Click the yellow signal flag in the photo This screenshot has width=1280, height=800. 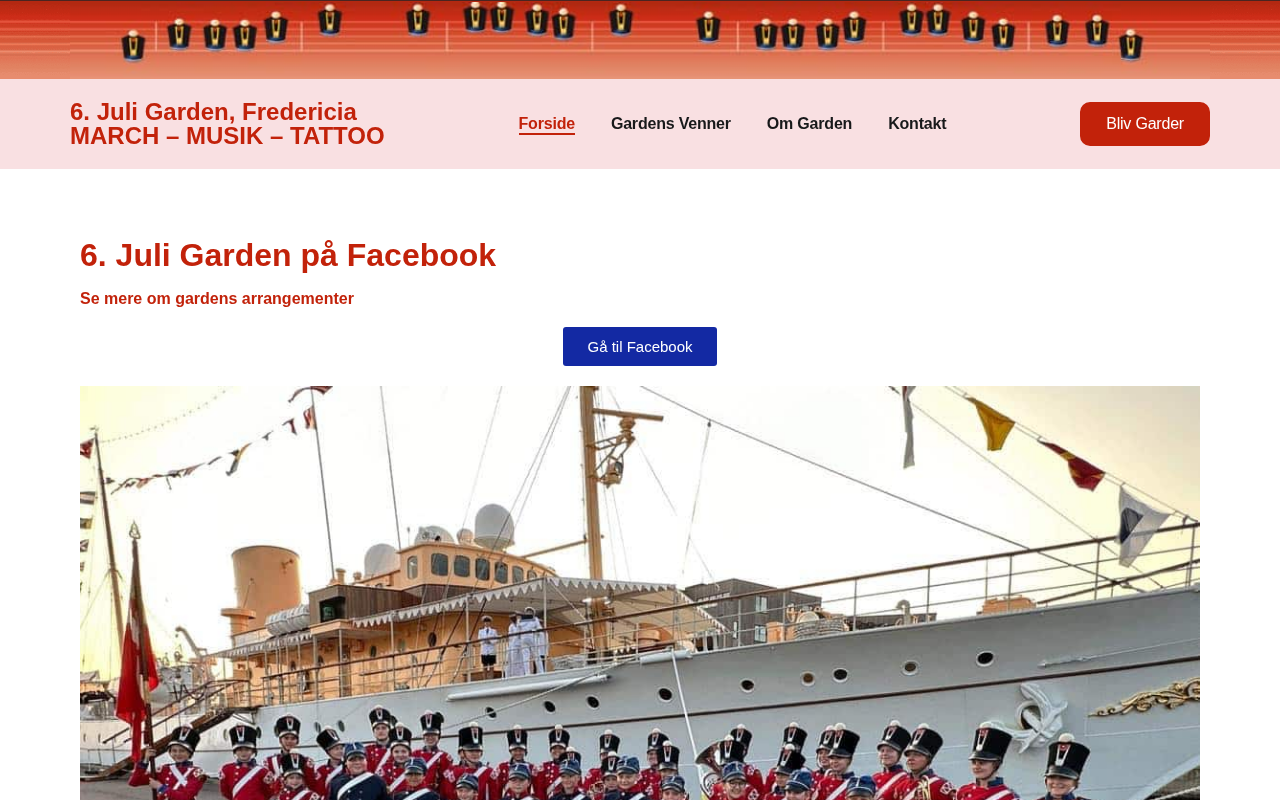click(x=990, y=423)
